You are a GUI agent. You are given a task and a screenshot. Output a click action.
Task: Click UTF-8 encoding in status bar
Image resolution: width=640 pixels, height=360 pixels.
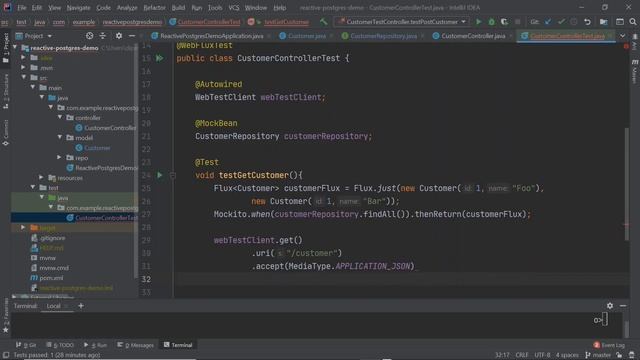point(542,355)
